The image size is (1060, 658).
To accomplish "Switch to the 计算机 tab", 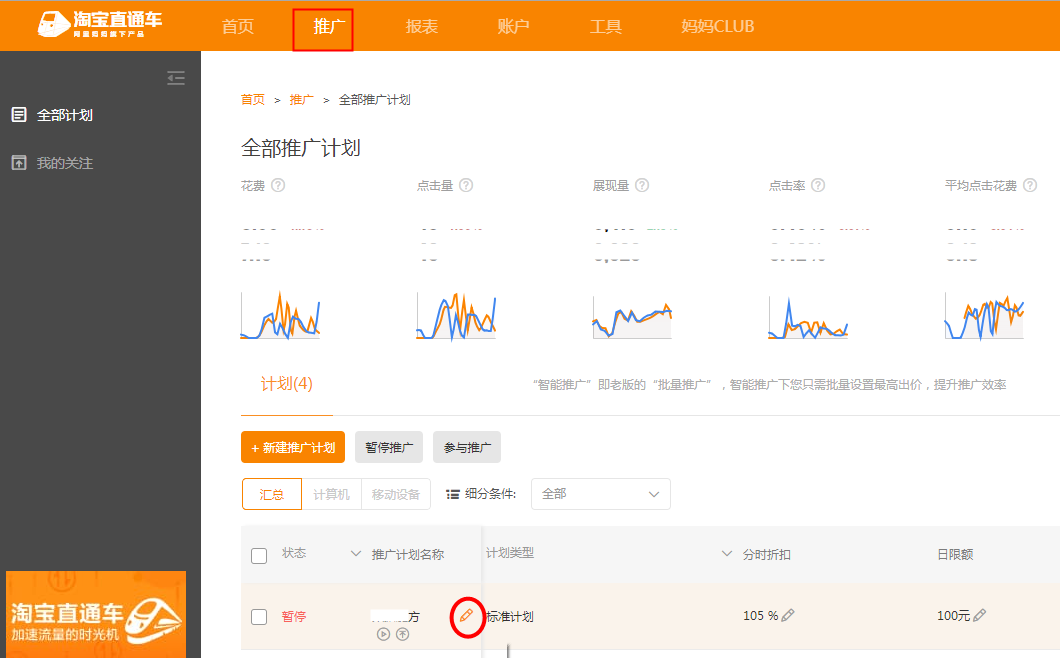I will (x=331, y=494).
